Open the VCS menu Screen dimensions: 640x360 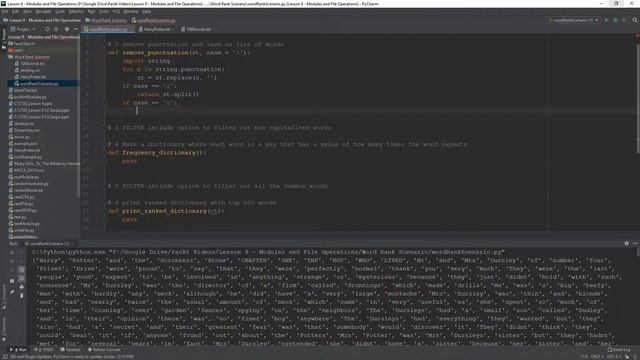pyautogui.click(x=116, y=11)
